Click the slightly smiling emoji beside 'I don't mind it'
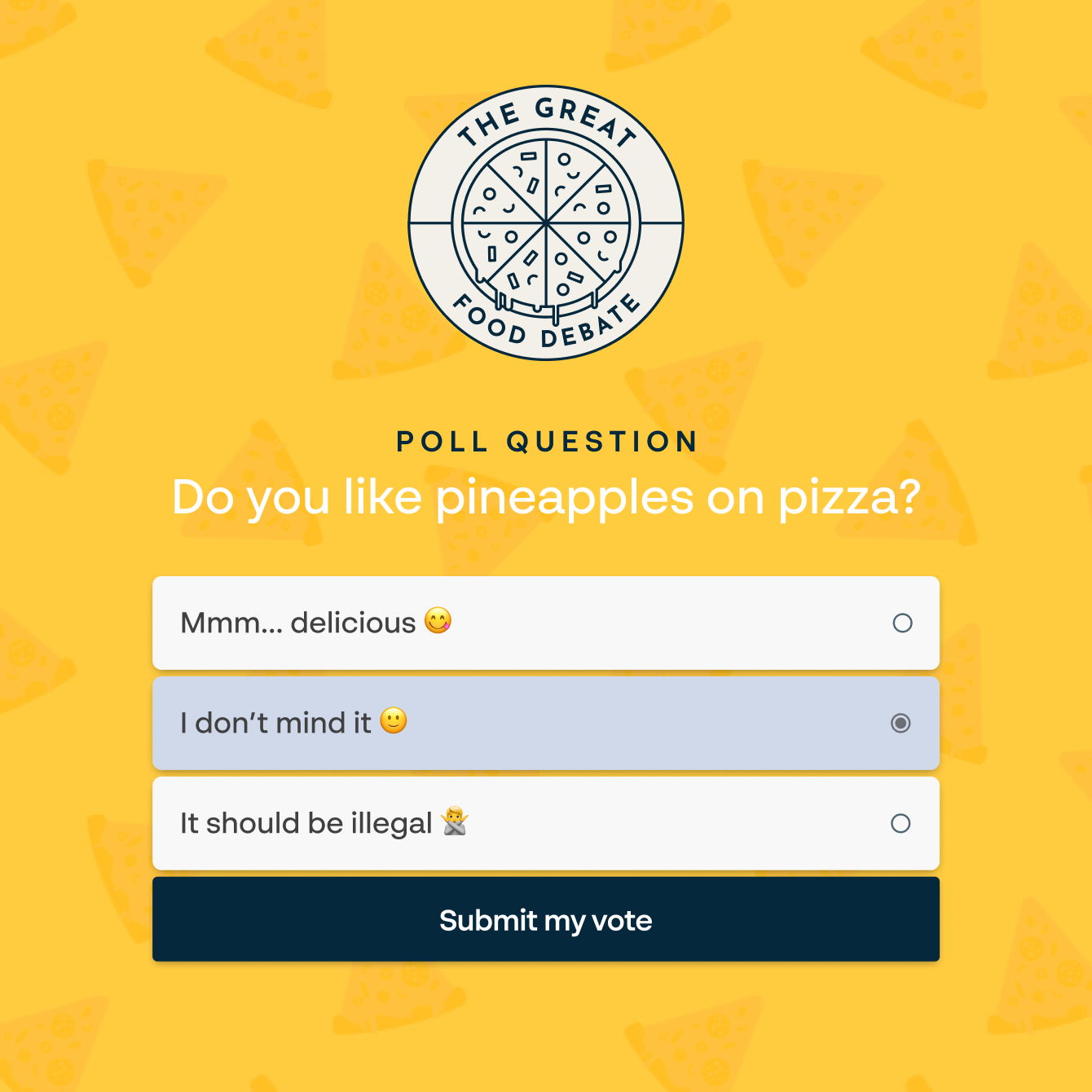The image size is (1092, 1092). [394, 722]
